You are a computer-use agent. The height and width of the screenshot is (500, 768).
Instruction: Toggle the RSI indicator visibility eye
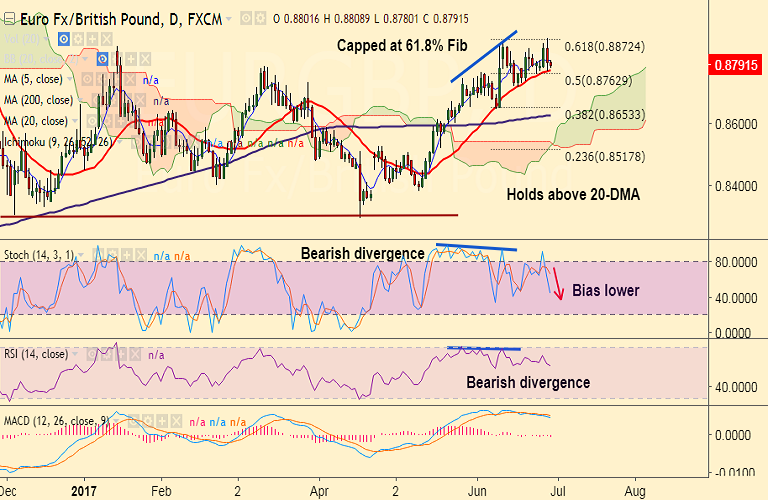click(92, 354)
